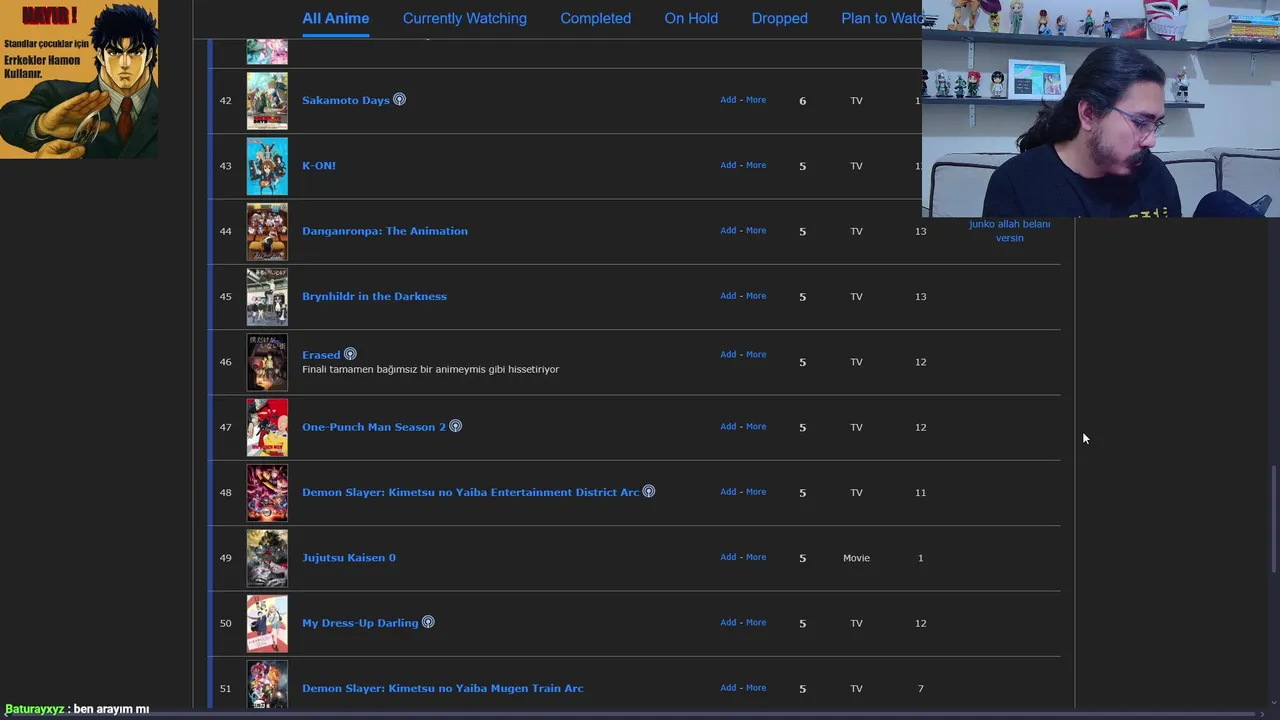1280x720 pixels.
Task: Click Add in the Erased row
Action: tap(728, 354)
